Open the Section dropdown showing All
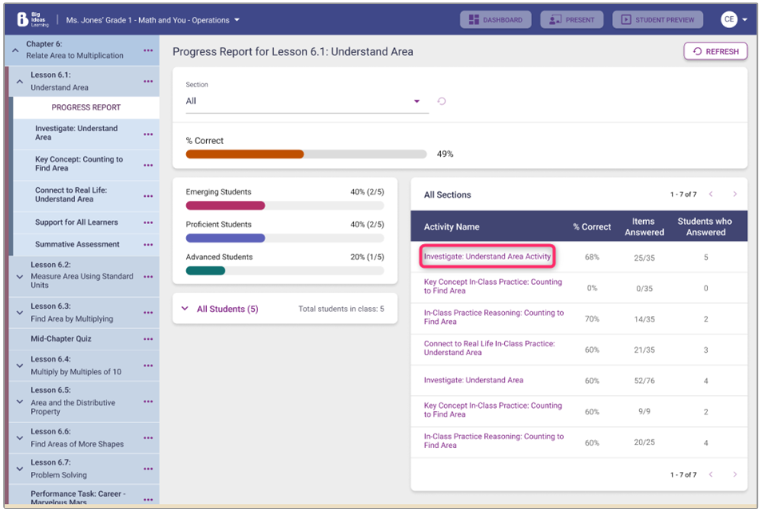This screenshot has width=763, height=509. [305, 101]
